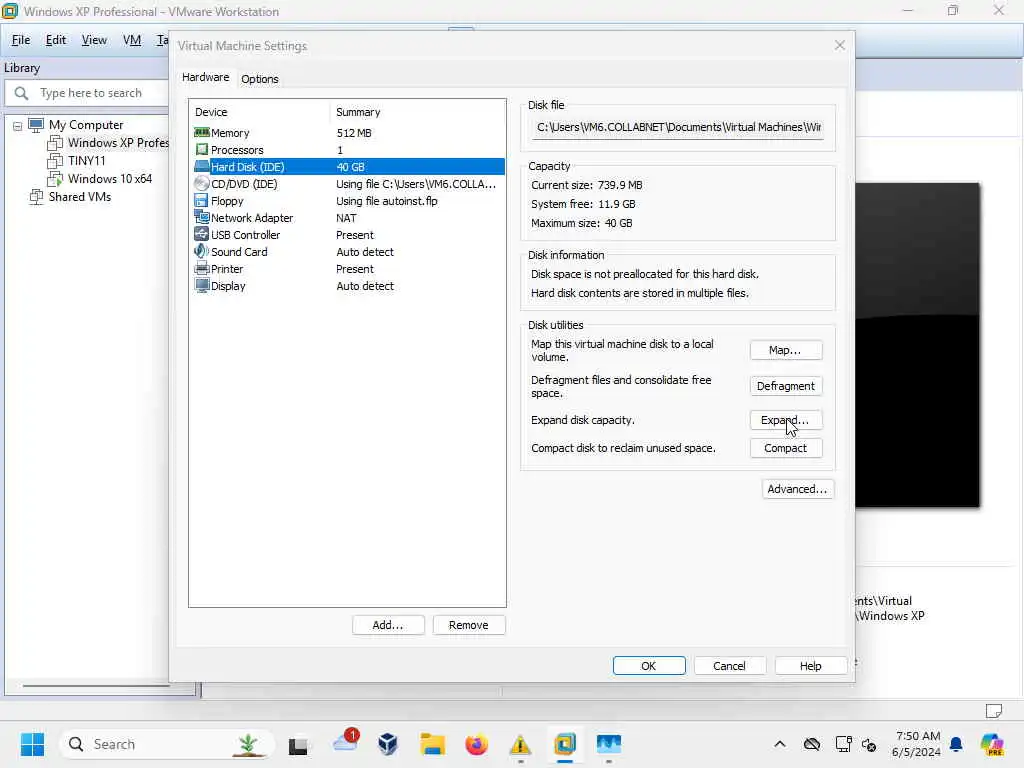Click the My Computer monitor icon

(x=36, y=124)
